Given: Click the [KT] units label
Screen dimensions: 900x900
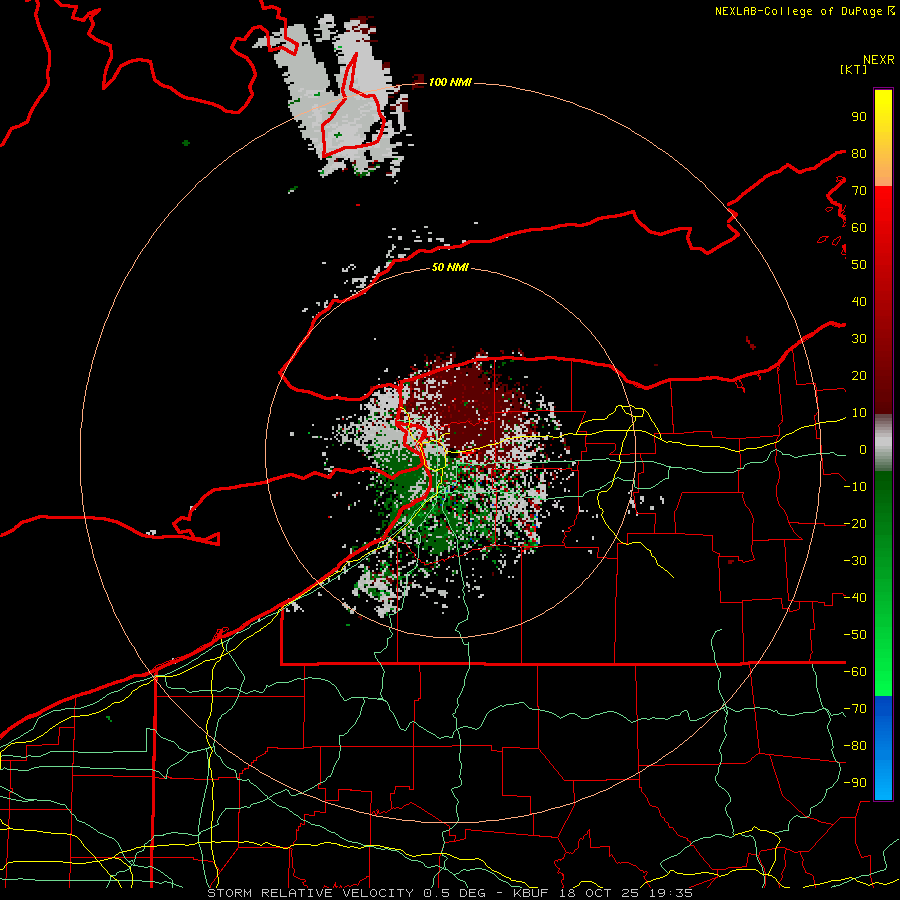Looking at the screenshot, I should click(x=853, y=69).
